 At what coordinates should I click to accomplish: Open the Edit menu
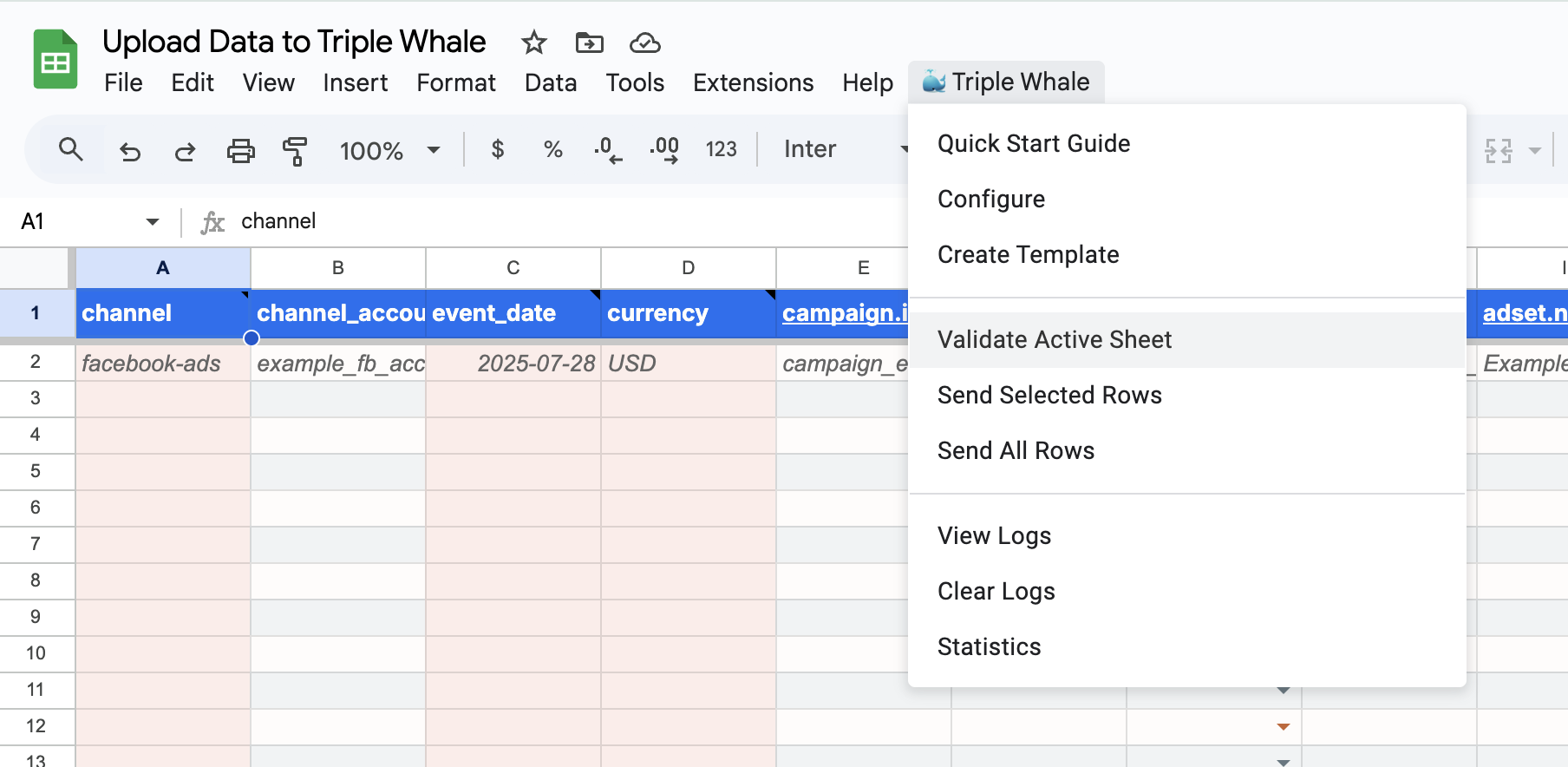point(193,82)
